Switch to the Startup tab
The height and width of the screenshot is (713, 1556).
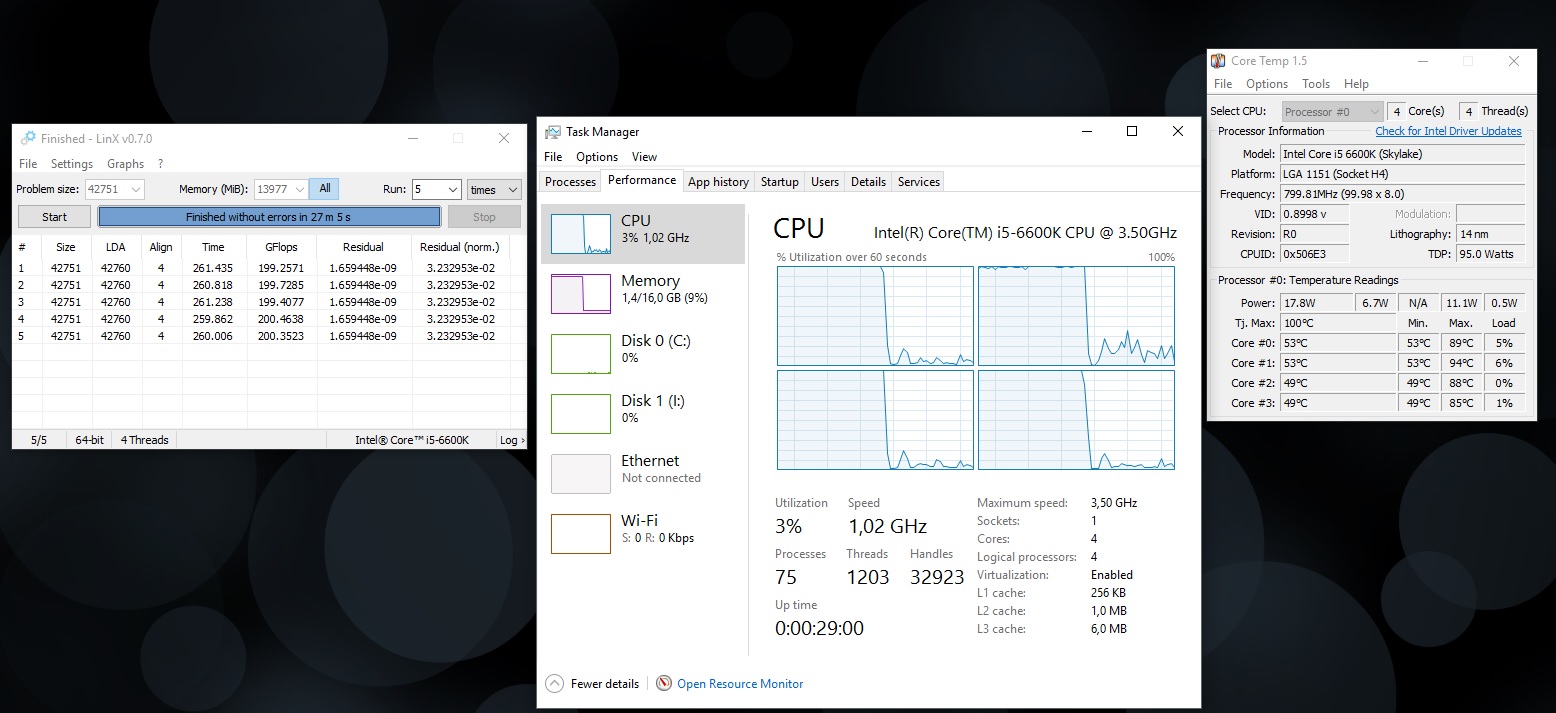[x=779, y=182]
